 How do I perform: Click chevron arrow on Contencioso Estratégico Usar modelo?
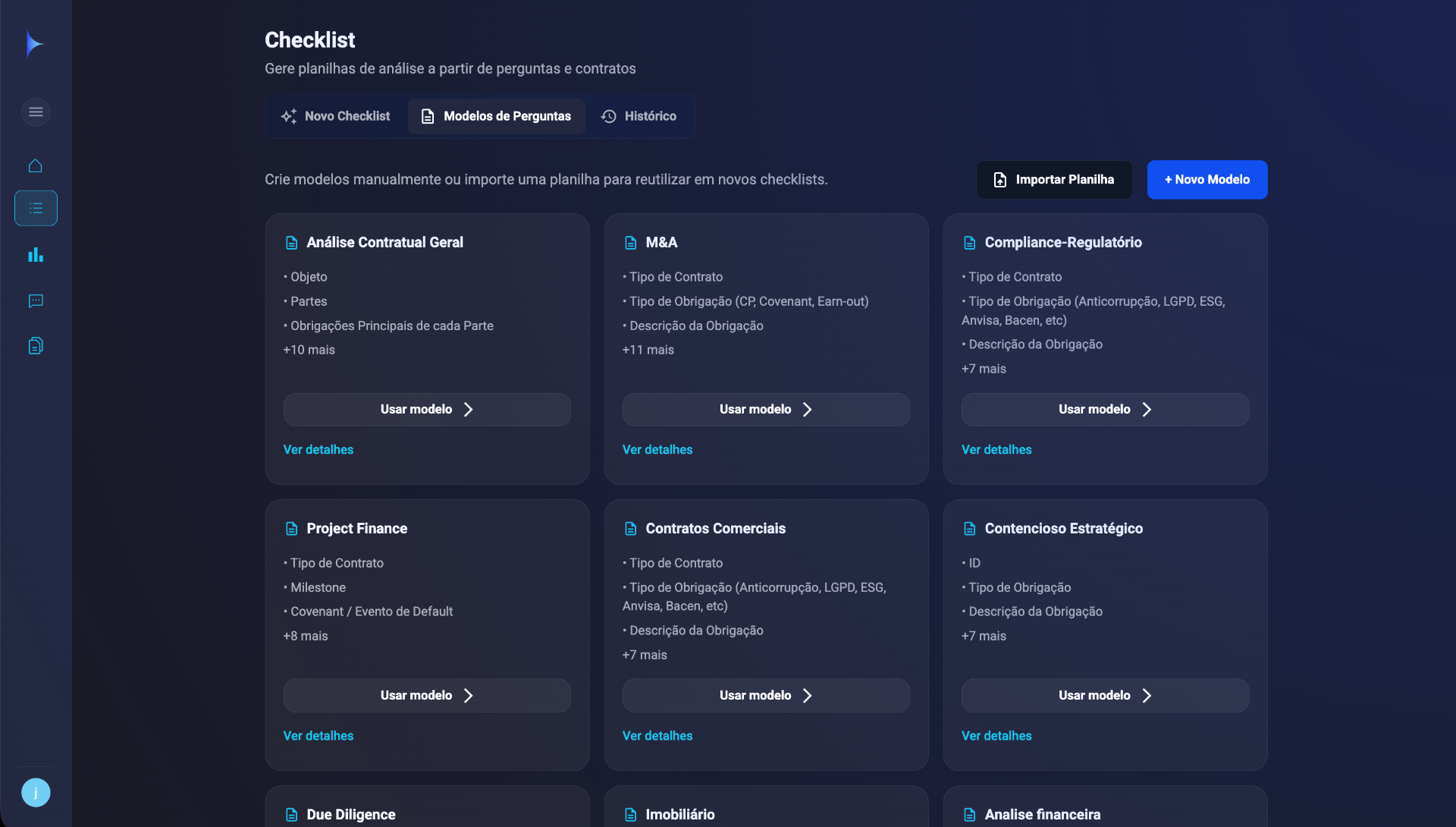coord(1147,696)
